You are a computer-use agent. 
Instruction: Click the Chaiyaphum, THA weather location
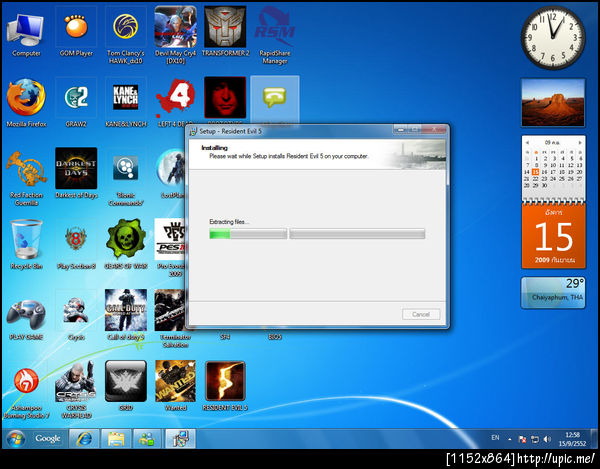557,297
